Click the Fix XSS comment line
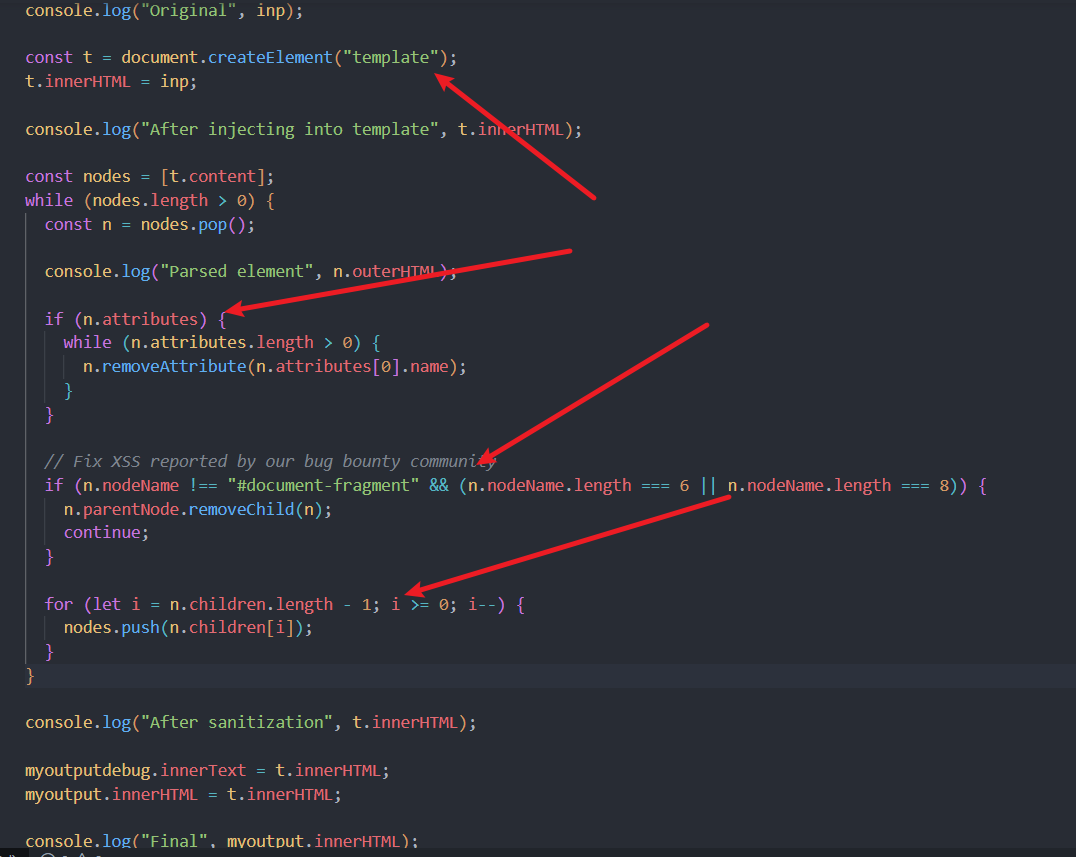Screen dimensions: 1076x857 click(x=270, y=461)
